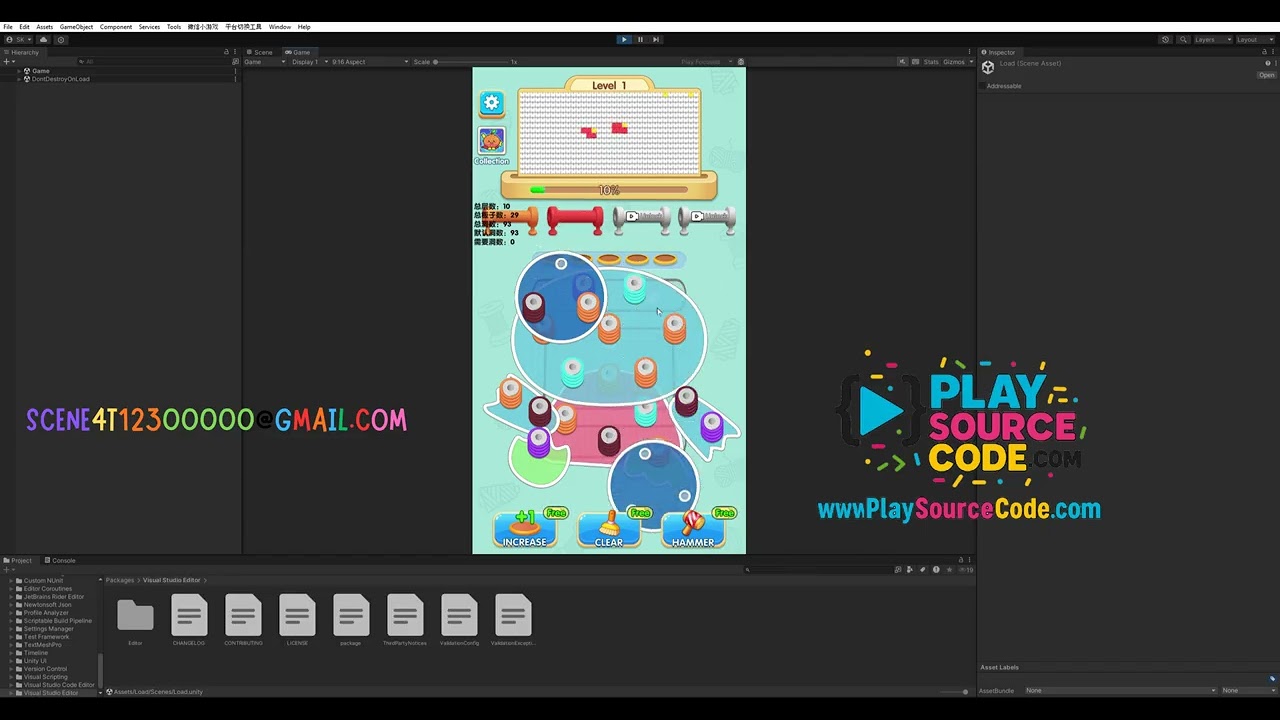Click the Hierarchy add (+) button

tap(8, 62)
